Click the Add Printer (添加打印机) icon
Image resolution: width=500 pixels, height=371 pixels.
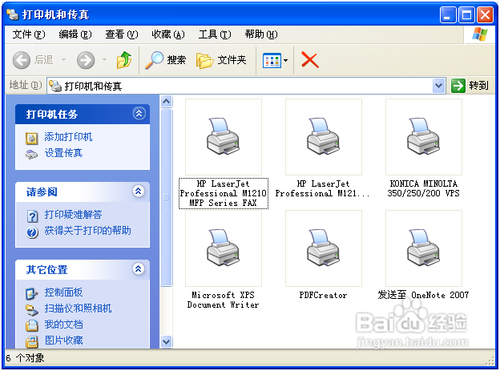point(32,138)
